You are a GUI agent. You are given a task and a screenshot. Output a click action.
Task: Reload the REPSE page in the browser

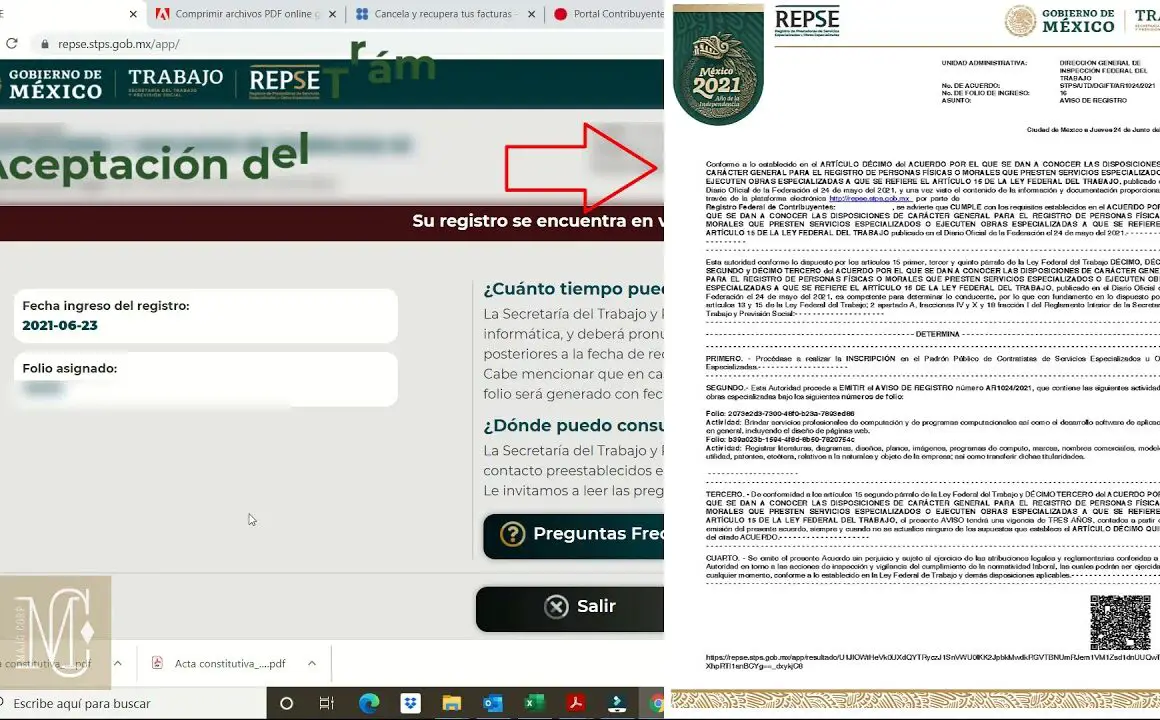[11, 44]
